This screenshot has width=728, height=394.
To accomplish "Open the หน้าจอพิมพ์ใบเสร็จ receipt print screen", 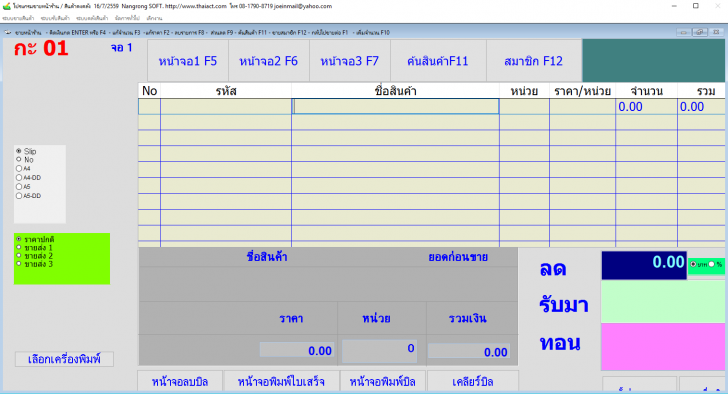I will coord(281,381).
